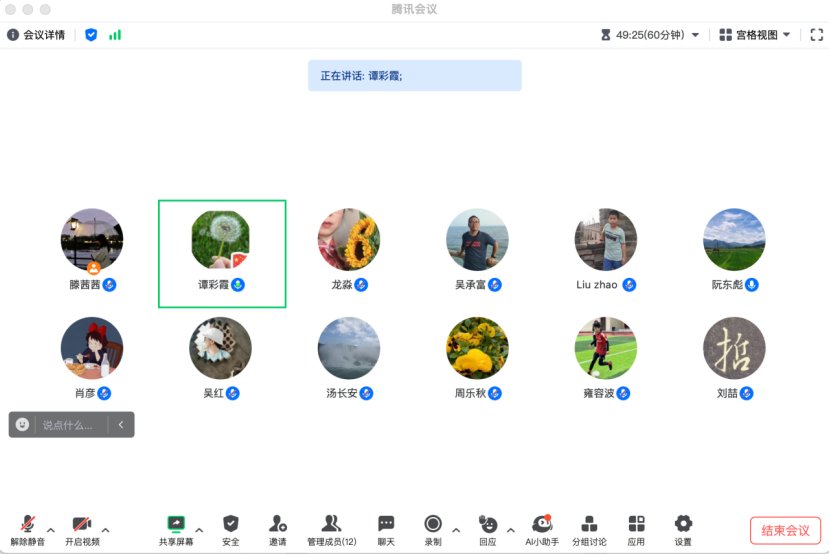Open 会议详情 meeting details
Viewport: 830px width, 555px height.
click(x=36, y=35)
